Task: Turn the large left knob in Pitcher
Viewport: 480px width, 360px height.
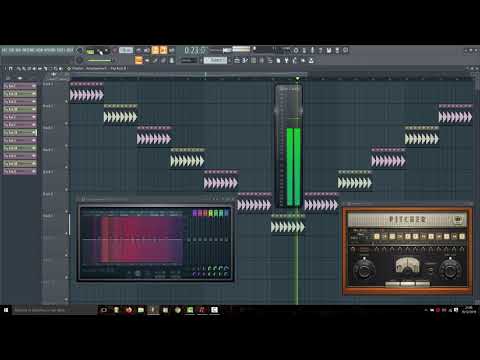Action: coord(364,270)
